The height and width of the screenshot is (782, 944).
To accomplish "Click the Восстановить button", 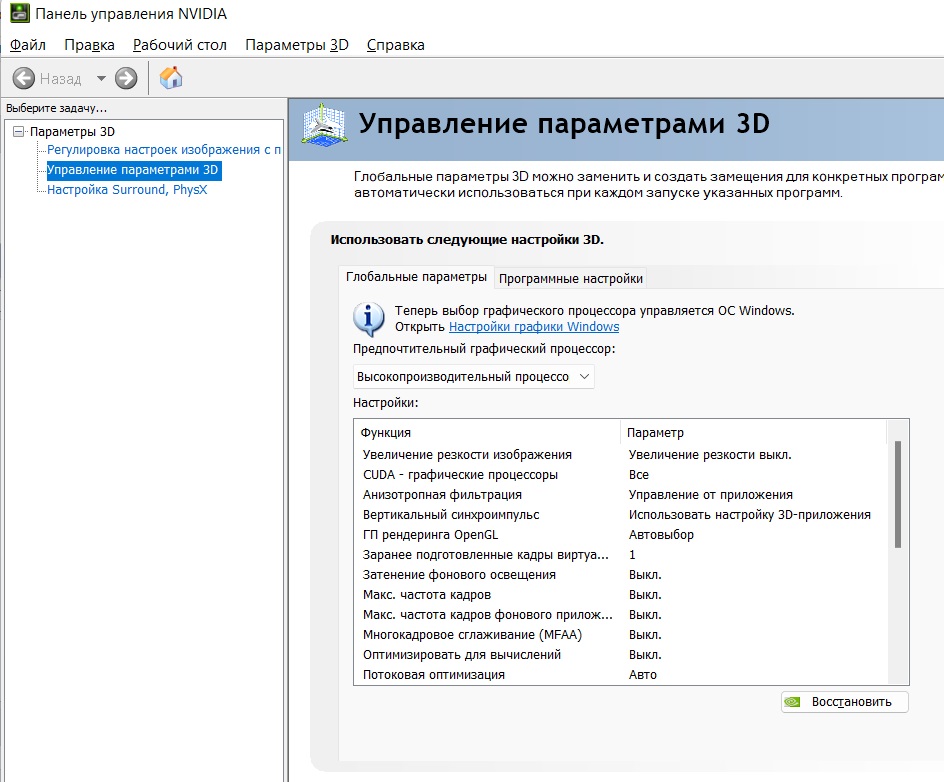I will pos(845,702).
